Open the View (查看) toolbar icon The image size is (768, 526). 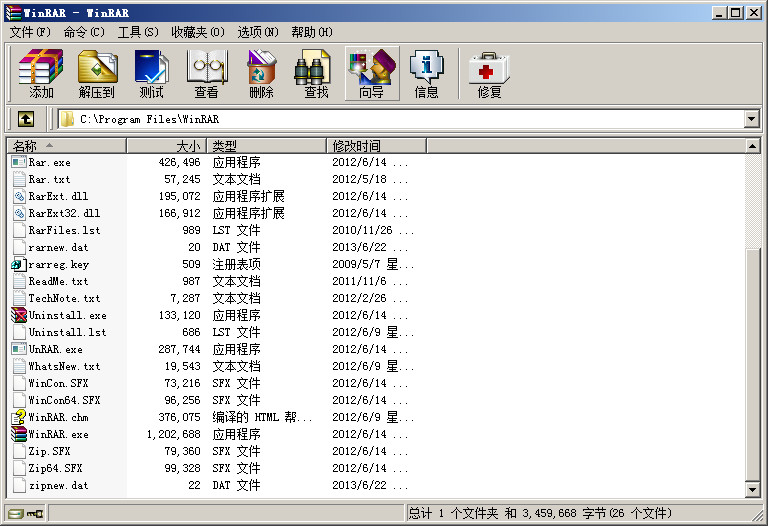click(x=206, y=73)
